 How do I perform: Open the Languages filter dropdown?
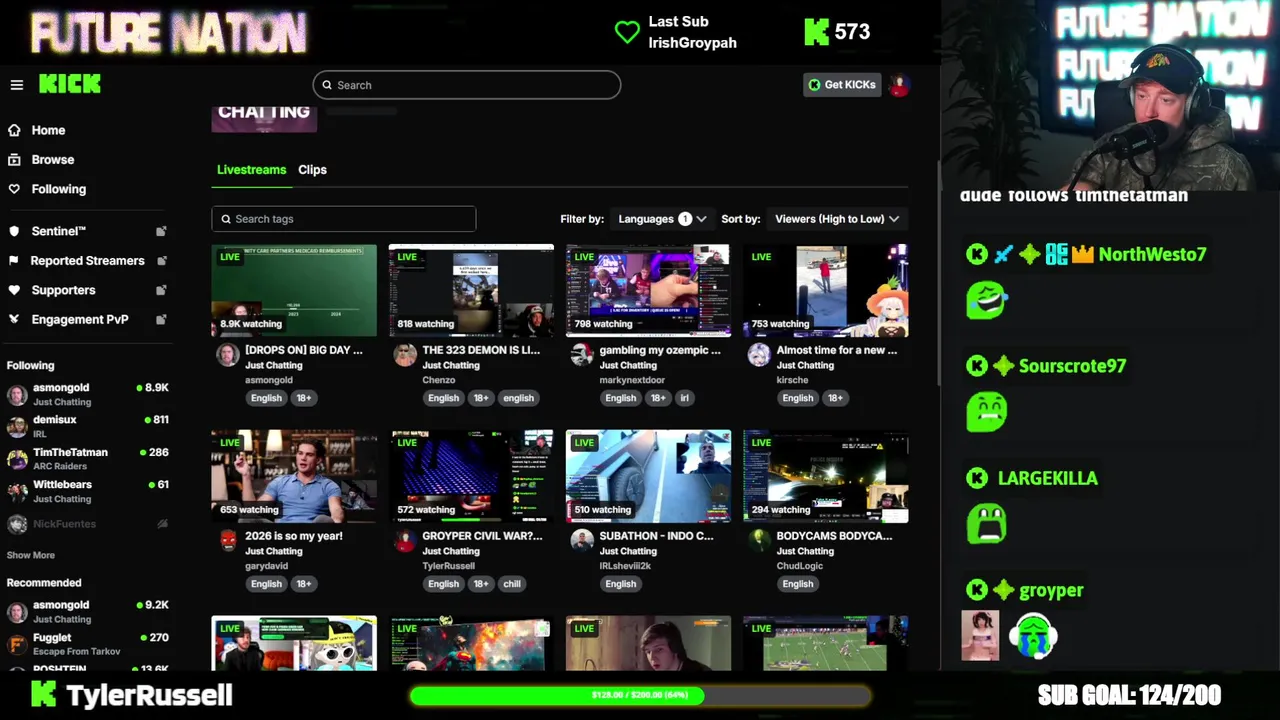pos(662,219)
